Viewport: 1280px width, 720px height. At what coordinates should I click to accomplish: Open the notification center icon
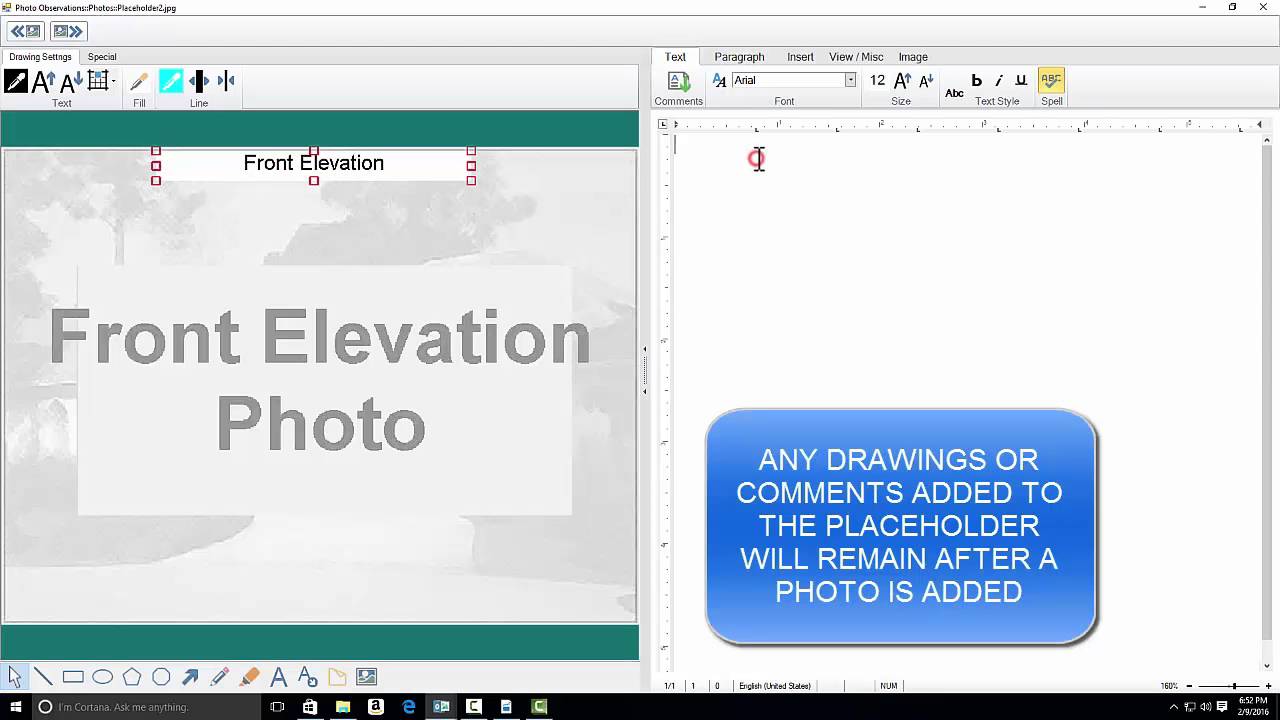1222,707
